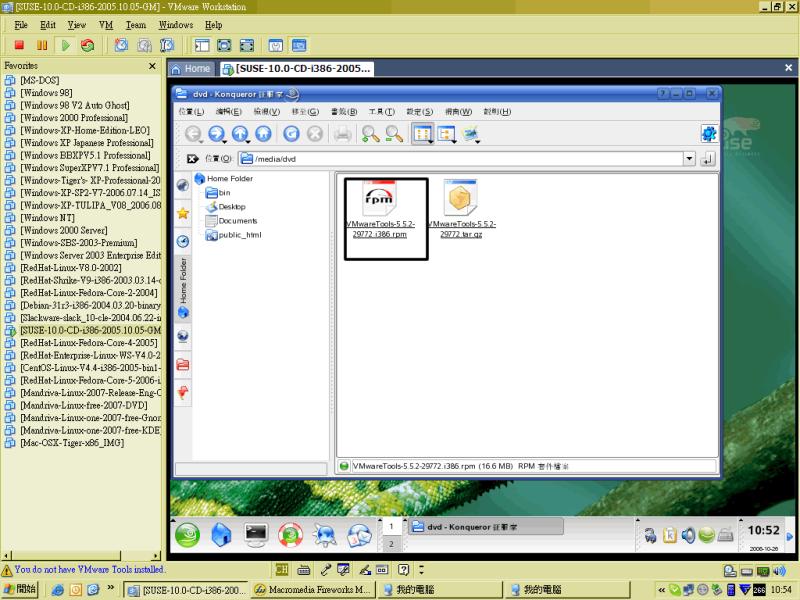
Task: Reload the Konqueror folder view
Action: [x=291, y=134]
